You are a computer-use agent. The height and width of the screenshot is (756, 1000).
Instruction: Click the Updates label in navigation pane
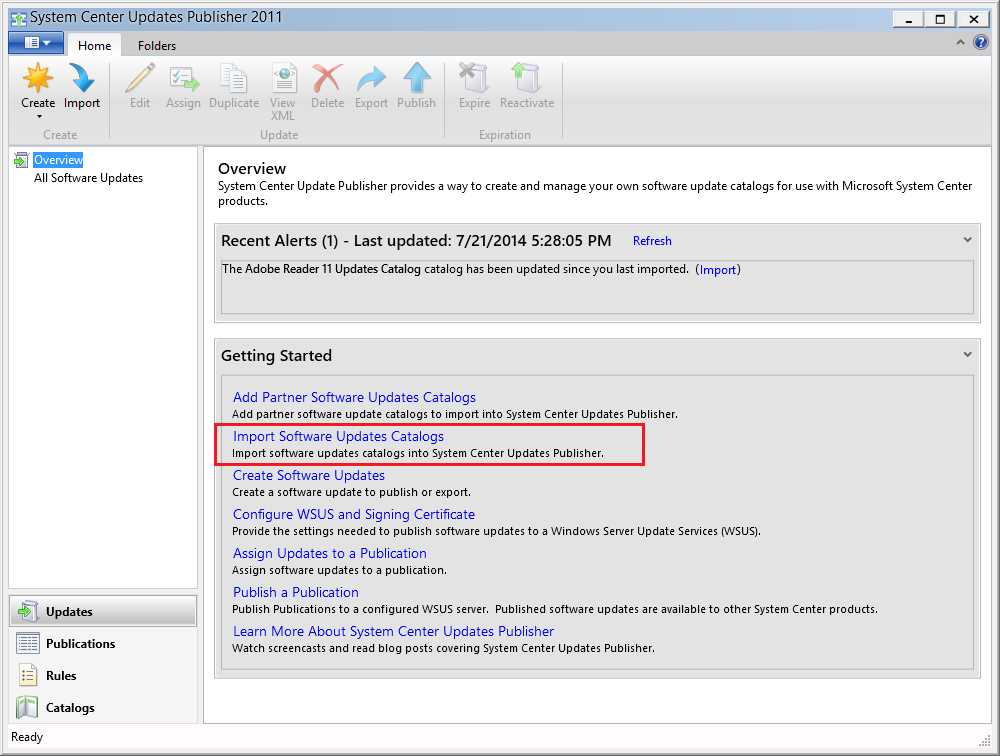[69, 612]
